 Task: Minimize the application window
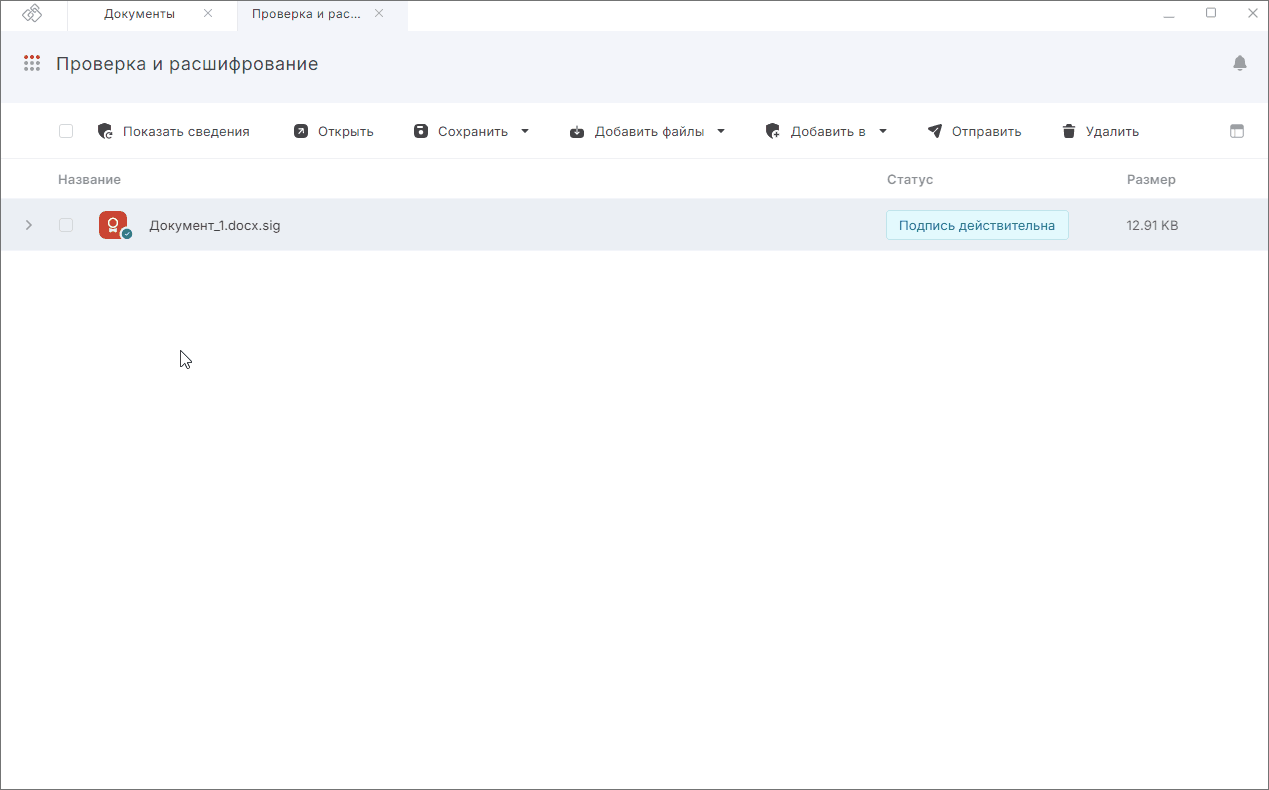click(1169, 14)
